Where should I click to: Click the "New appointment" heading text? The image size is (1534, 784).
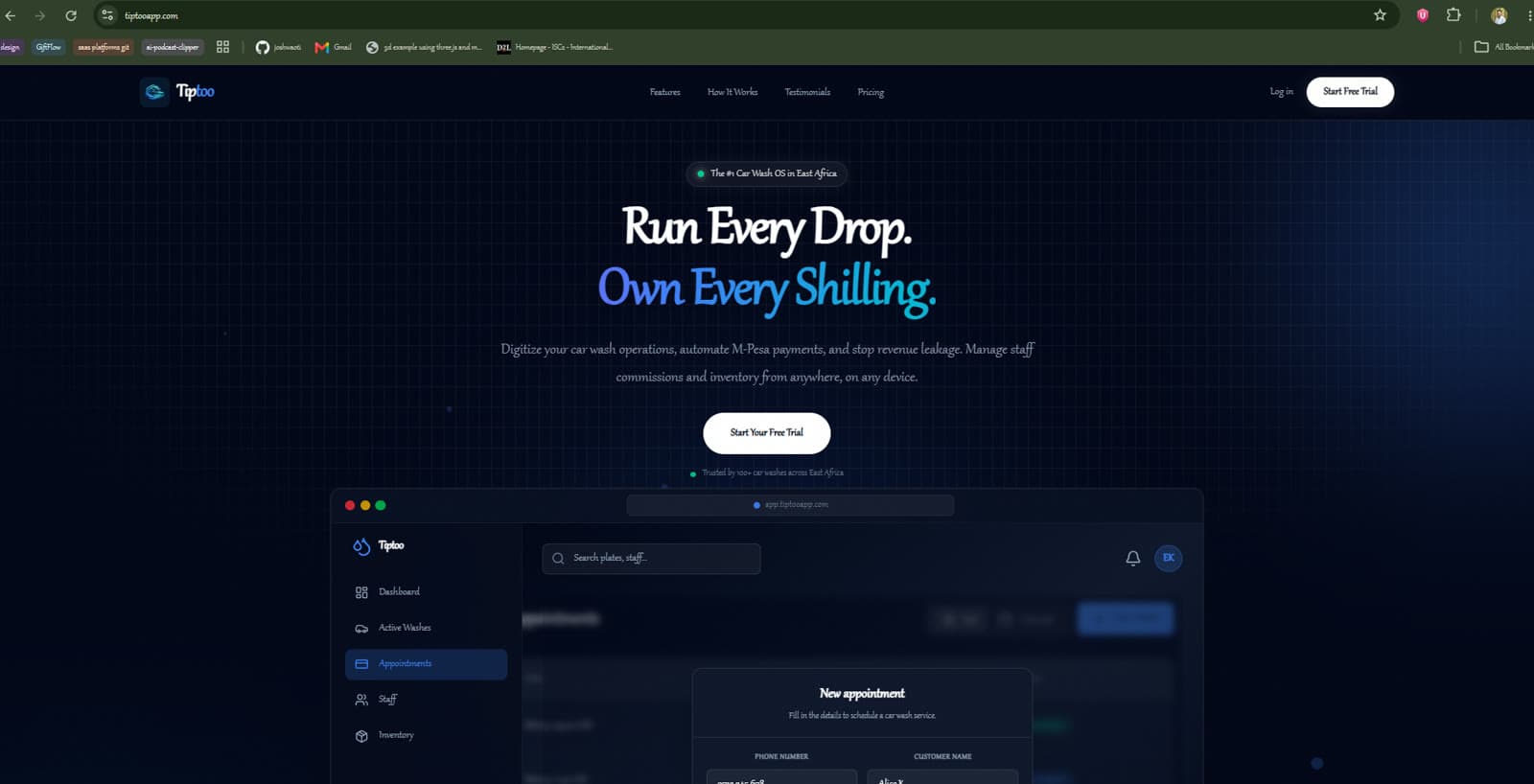click(862, 693)
